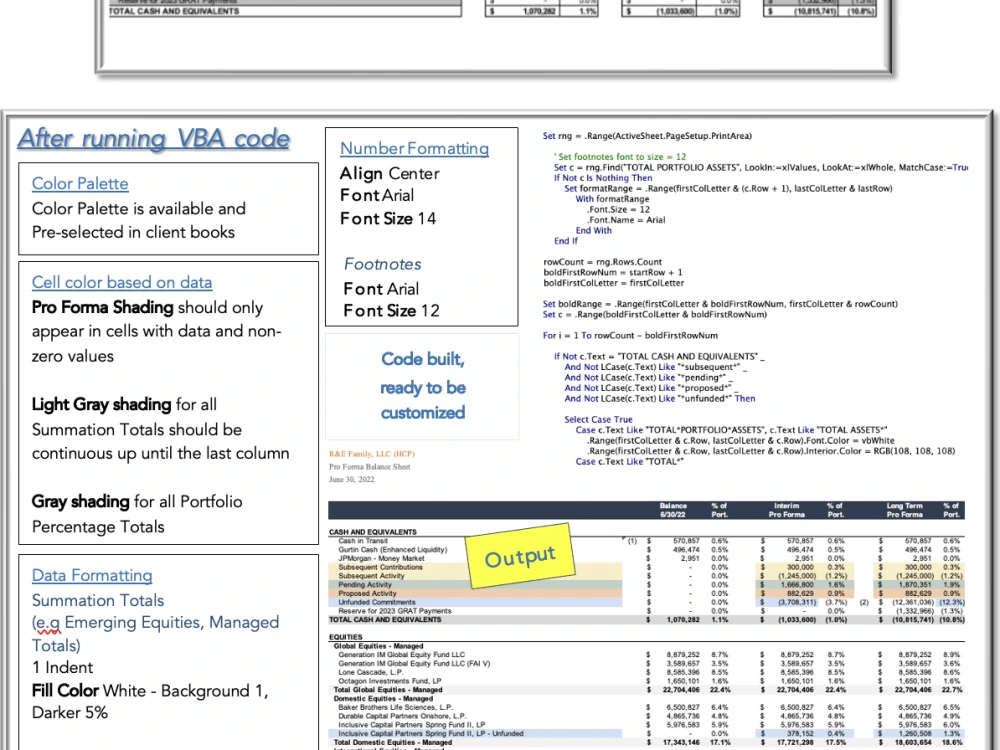Select the "rowCount = rng.Rows.Count" code line
This screenshot has height=750, width=1000.
click(x=603, y=262)
